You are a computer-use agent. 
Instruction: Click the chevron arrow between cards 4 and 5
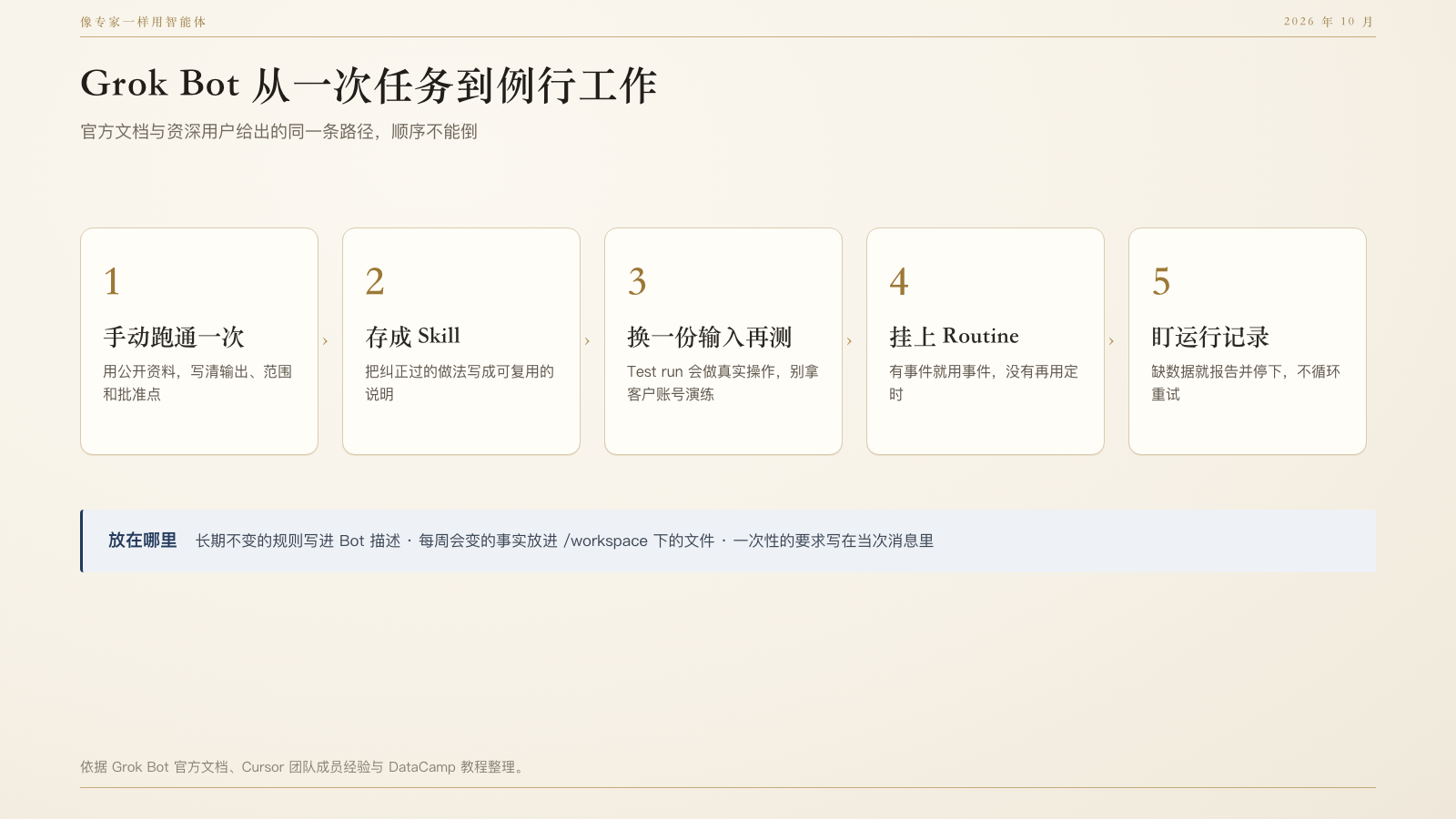(x=1111, y=341)
